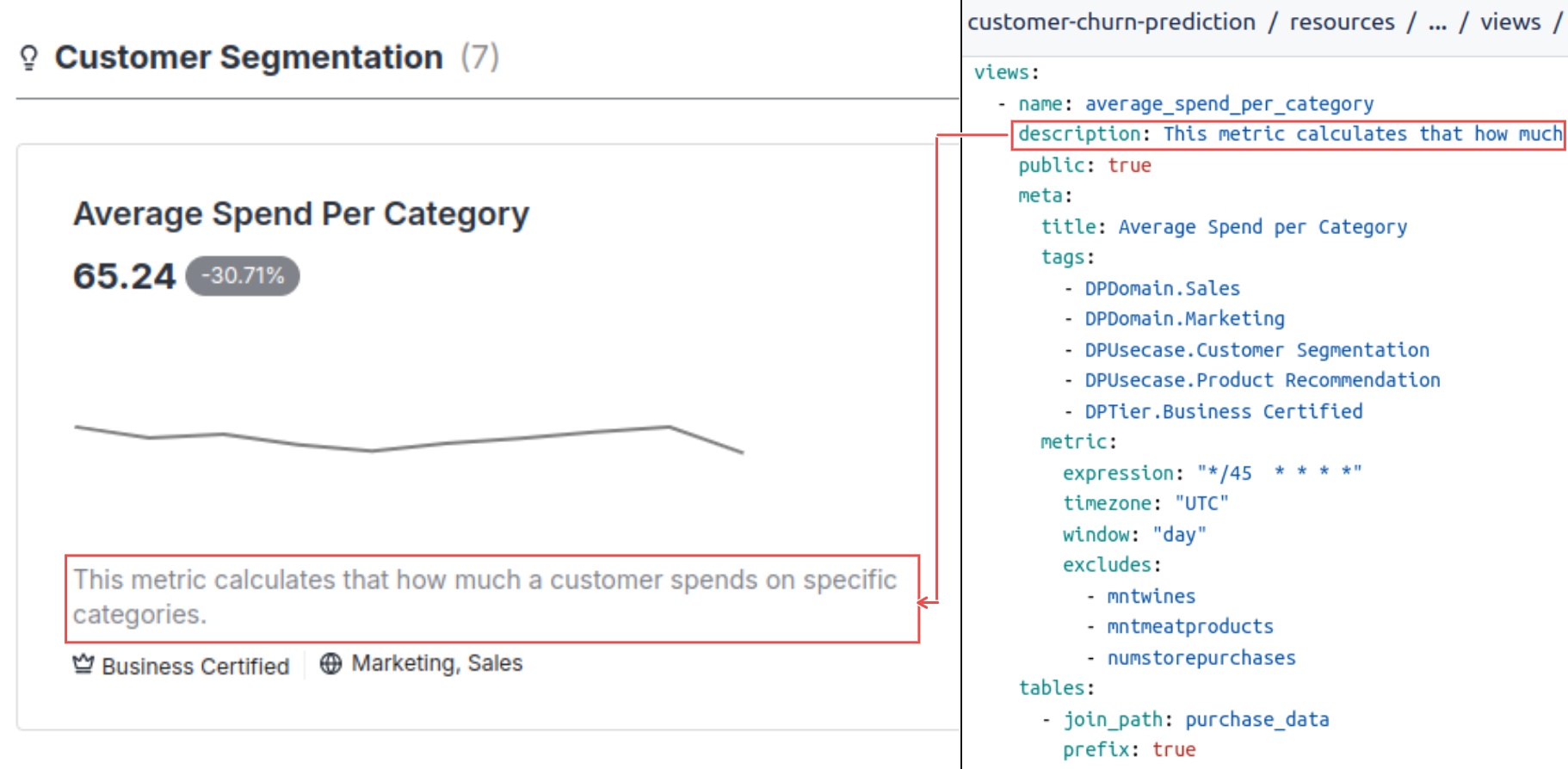The image size is (1568, 769).
Task: Click the 'meta:' key line
Action: pos(1046,196)
